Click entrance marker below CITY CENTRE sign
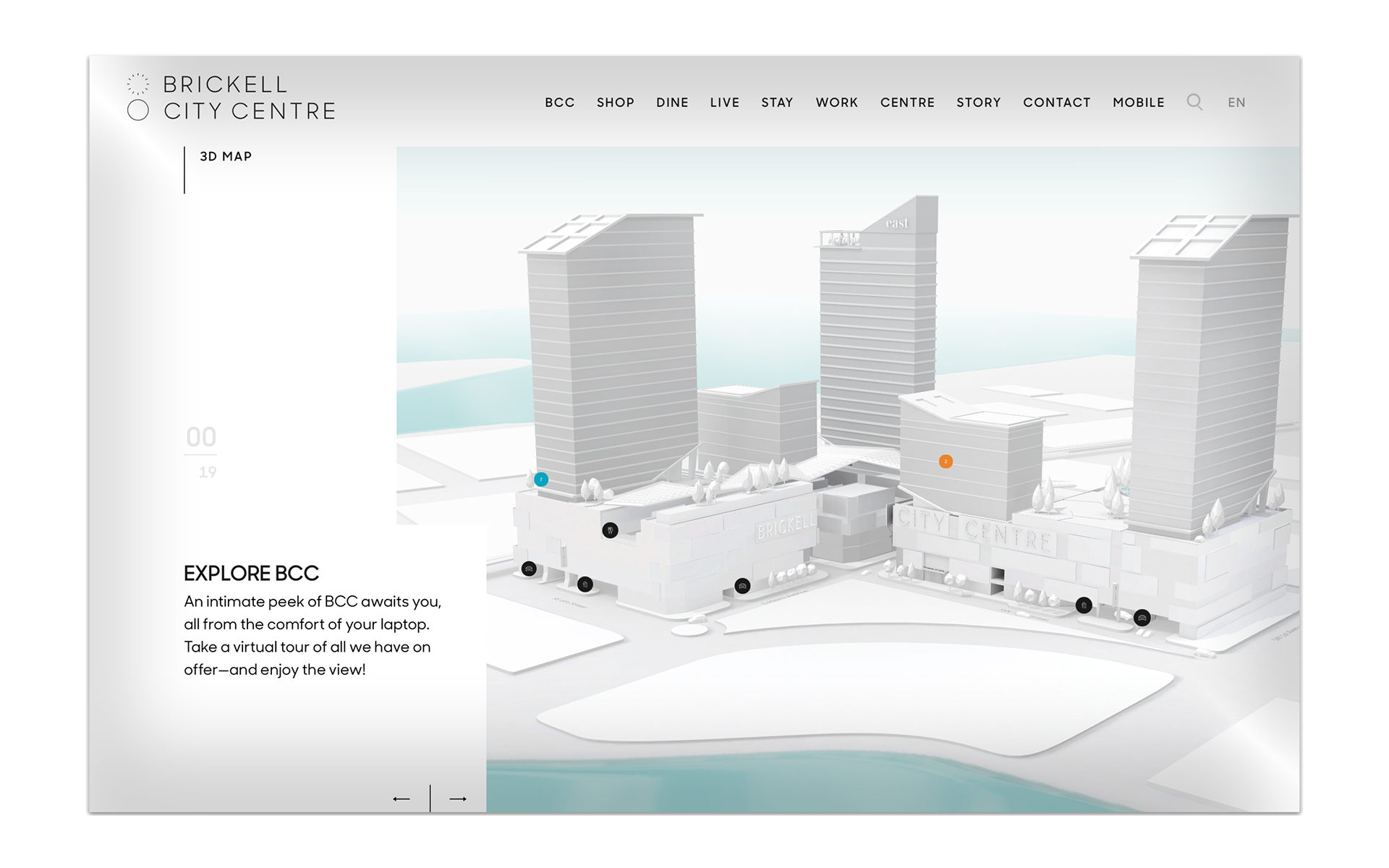Viewport: 1389px width, 868px height. point(1084,605)
